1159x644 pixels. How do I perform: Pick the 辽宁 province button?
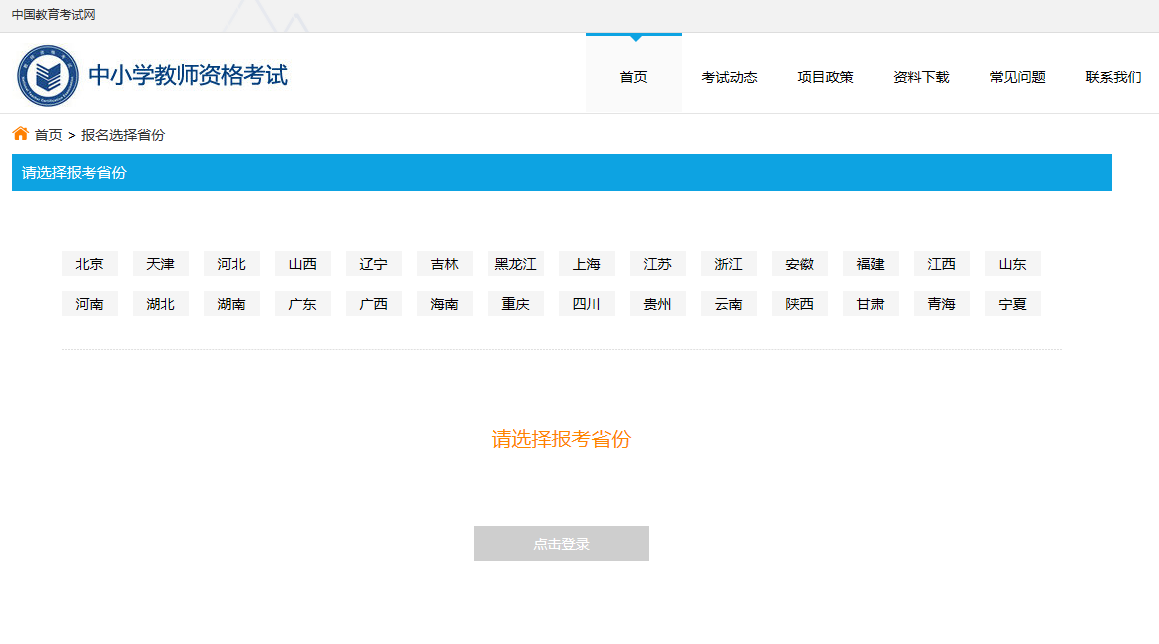pyautogui.click(x=373, y=264)
